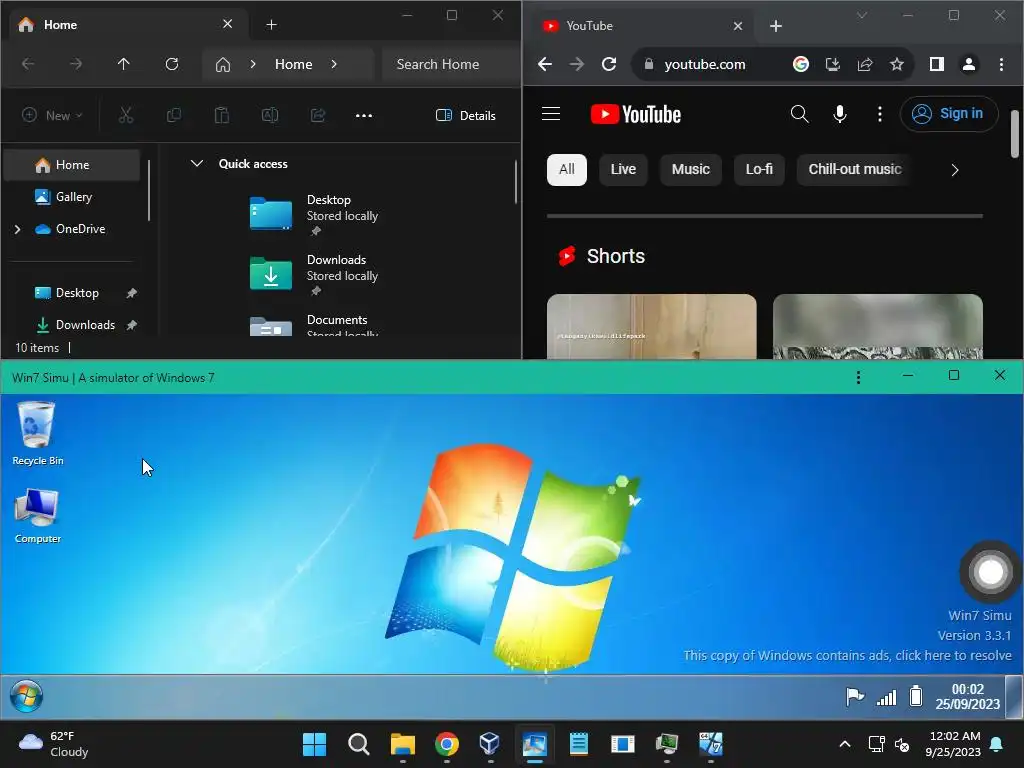Select the Chill-out music chip
The image size is (1024, 768).
(x=855, y=170)
